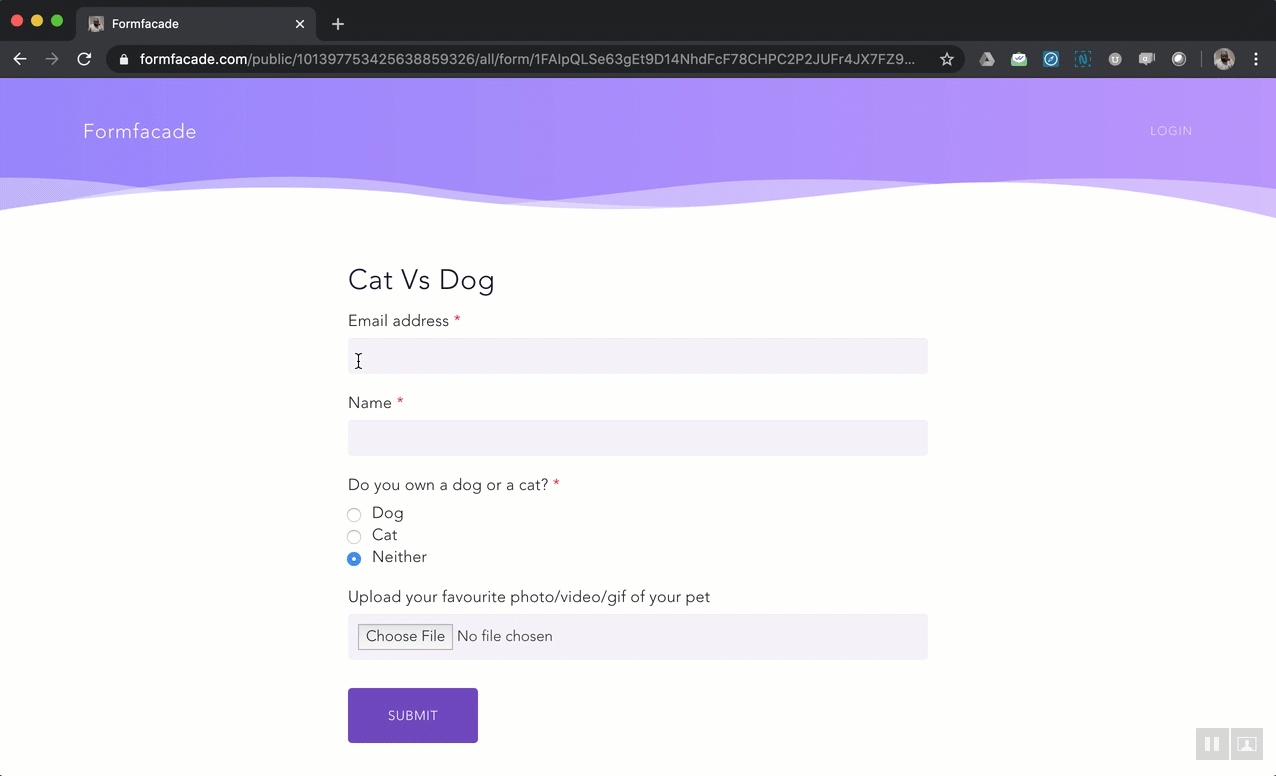The width and height of the screenshot is (1276, 776).
Task: Switch to the Formfacade tab
Action: (190, 24)
